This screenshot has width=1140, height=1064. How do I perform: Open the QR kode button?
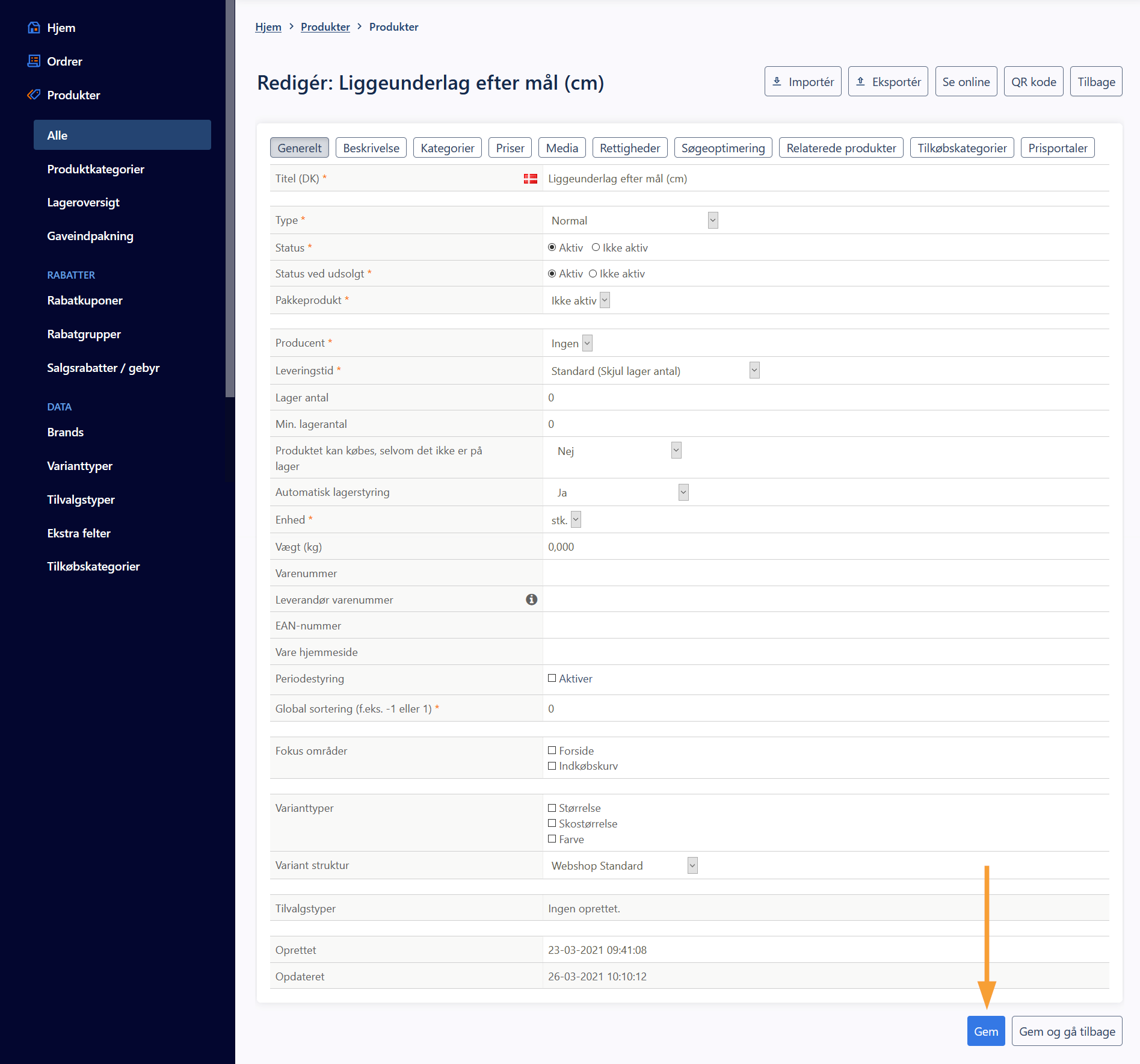(x=1034, y=81)
